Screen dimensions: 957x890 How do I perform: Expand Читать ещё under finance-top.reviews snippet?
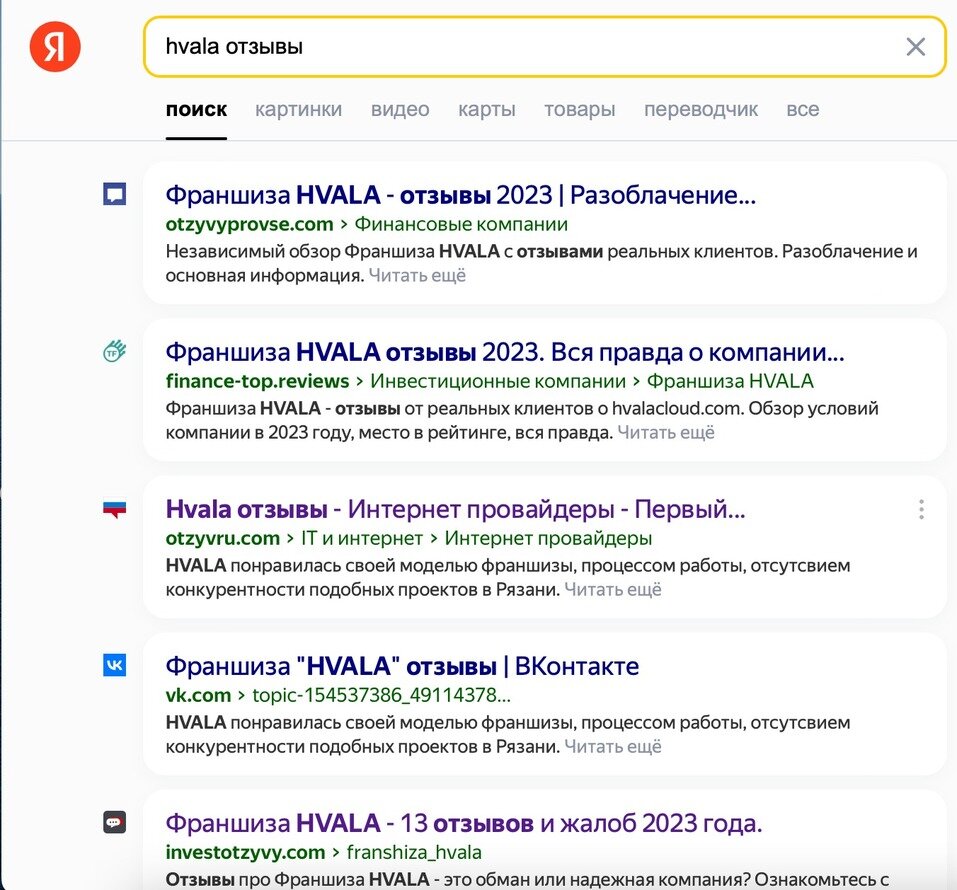point(666,433)
